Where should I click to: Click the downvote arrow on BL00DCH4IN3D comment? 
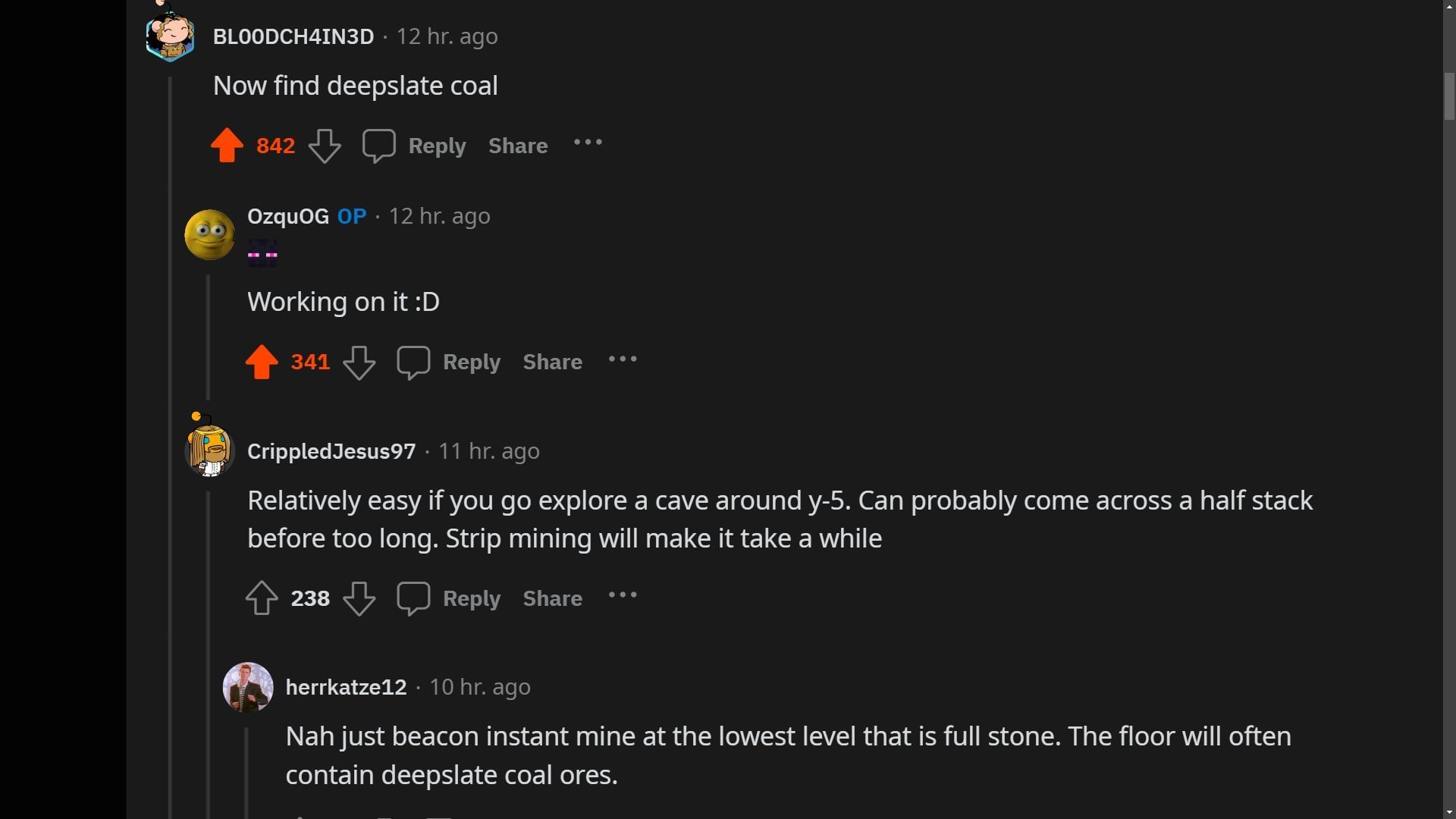(324, 146)
